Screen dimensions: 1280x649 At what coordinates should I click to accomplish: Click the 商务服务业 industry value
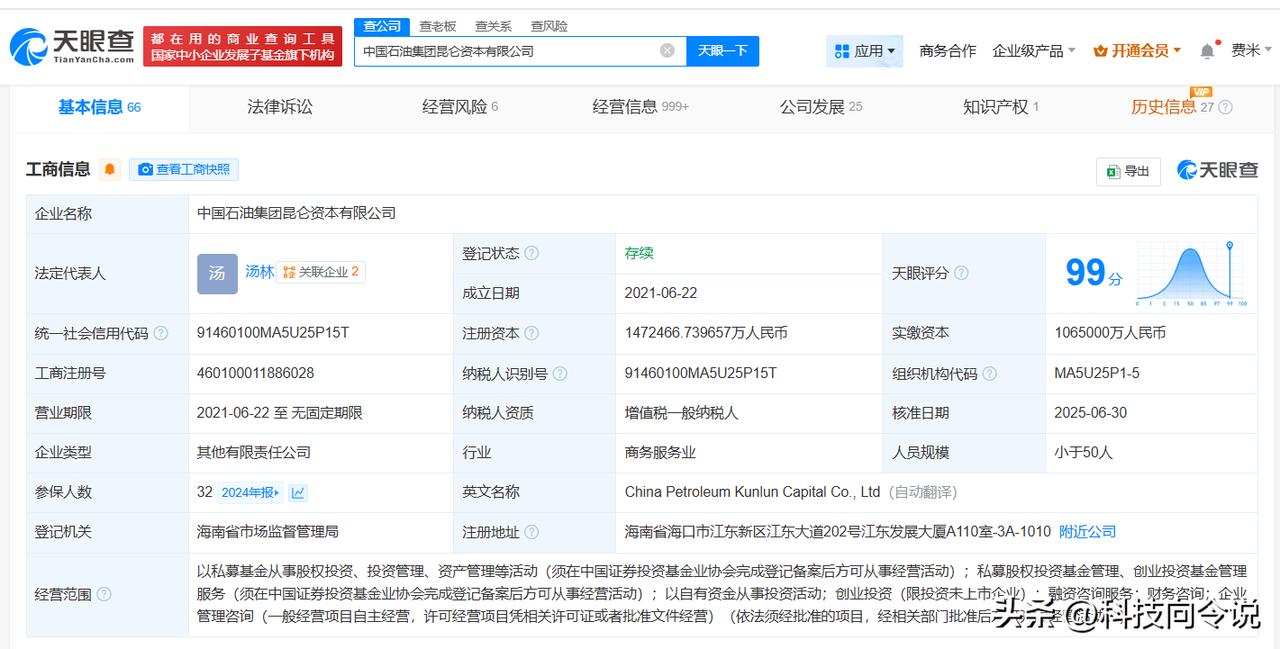point(660,452)
